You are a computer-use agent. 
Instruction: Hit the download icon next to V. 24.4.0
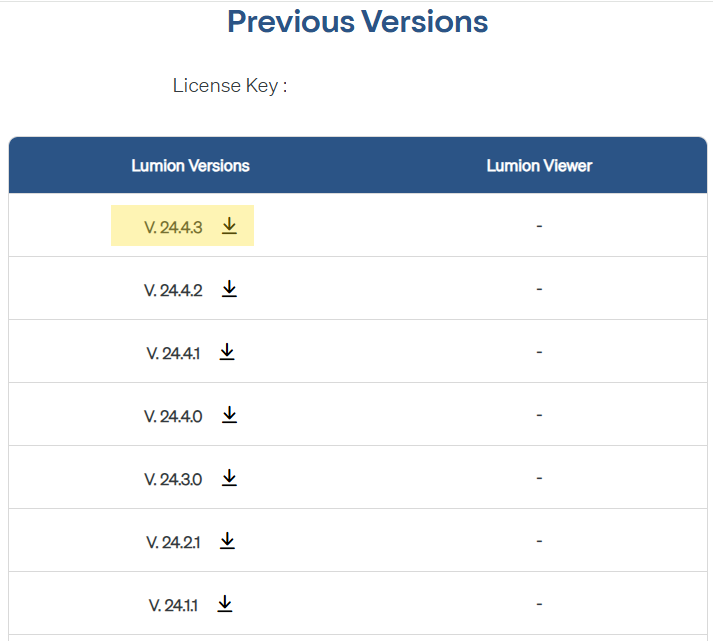(229, 415)
